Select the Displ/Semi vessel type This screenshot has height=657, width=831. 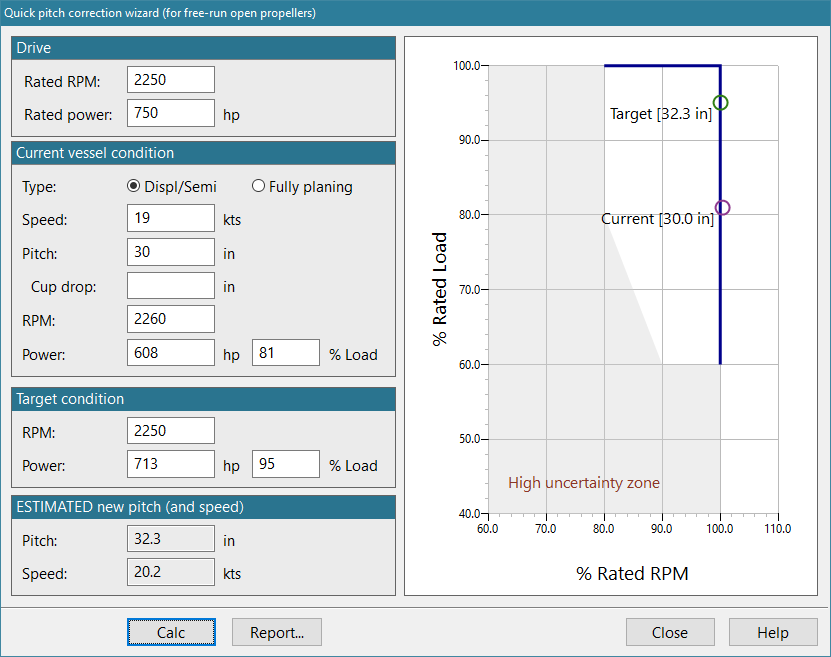[x=134, y=186]
